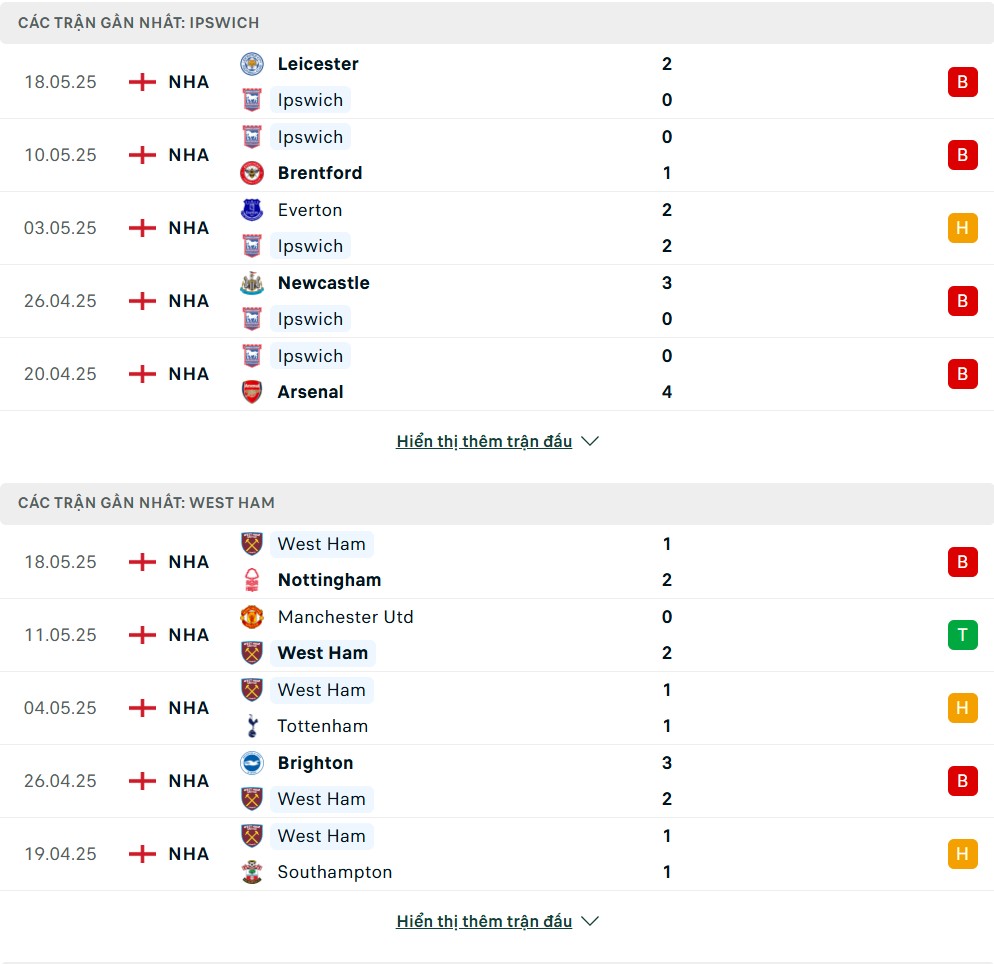Open 'Hiển thị thêm trận đấu' under West Ham

(484, 921)
